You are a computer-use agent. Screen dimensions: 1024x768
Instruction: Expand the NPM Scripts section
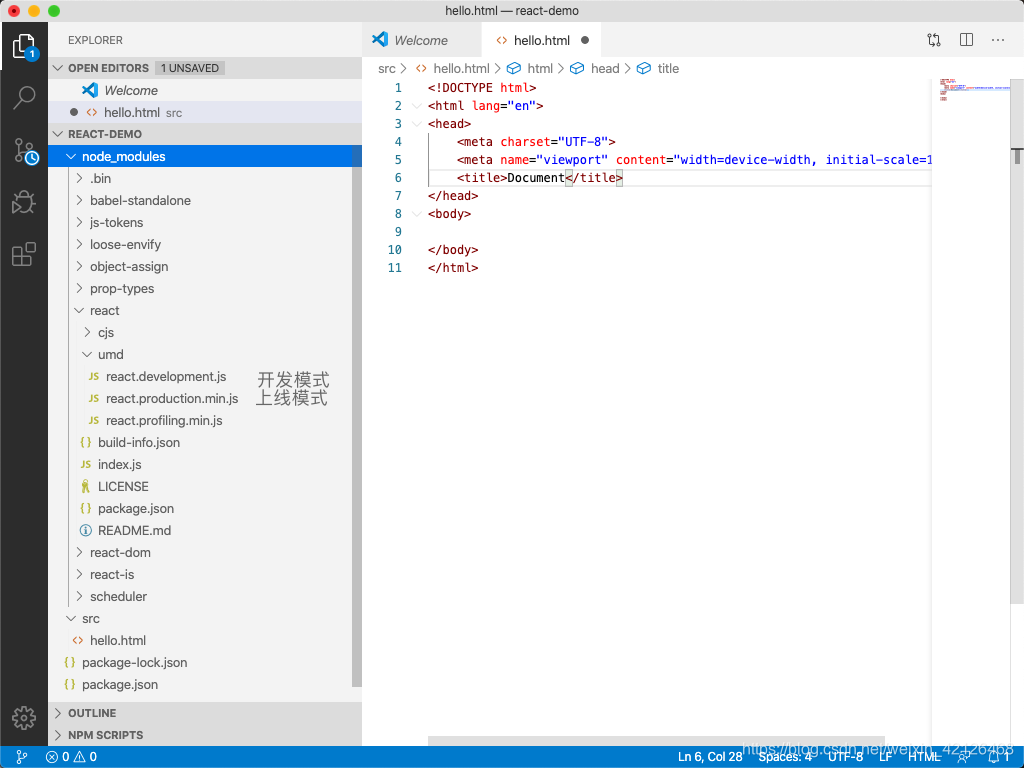tap(58, 735)
